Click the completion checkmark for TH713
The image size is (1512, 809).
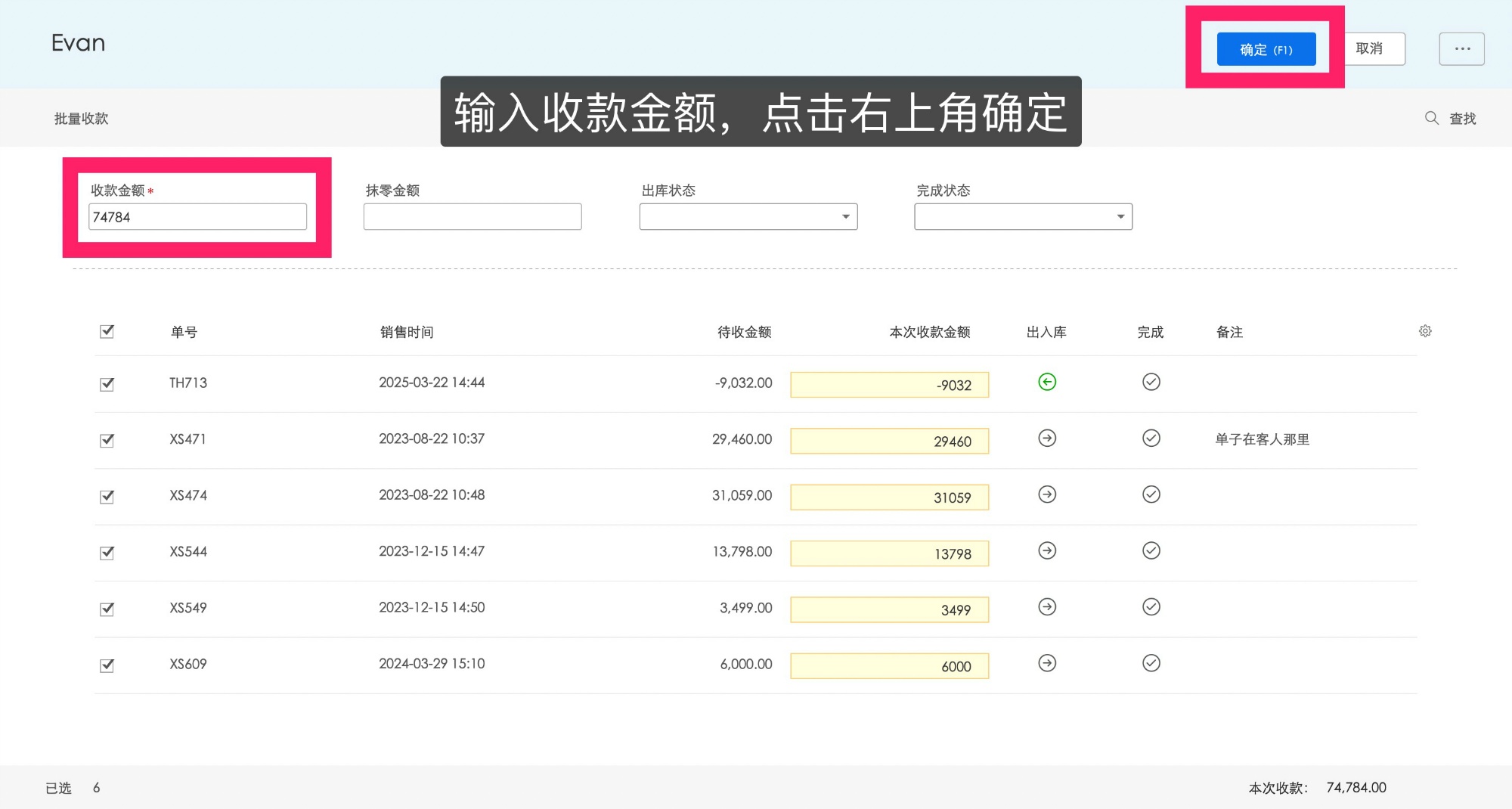click(x=1151, y=382)
